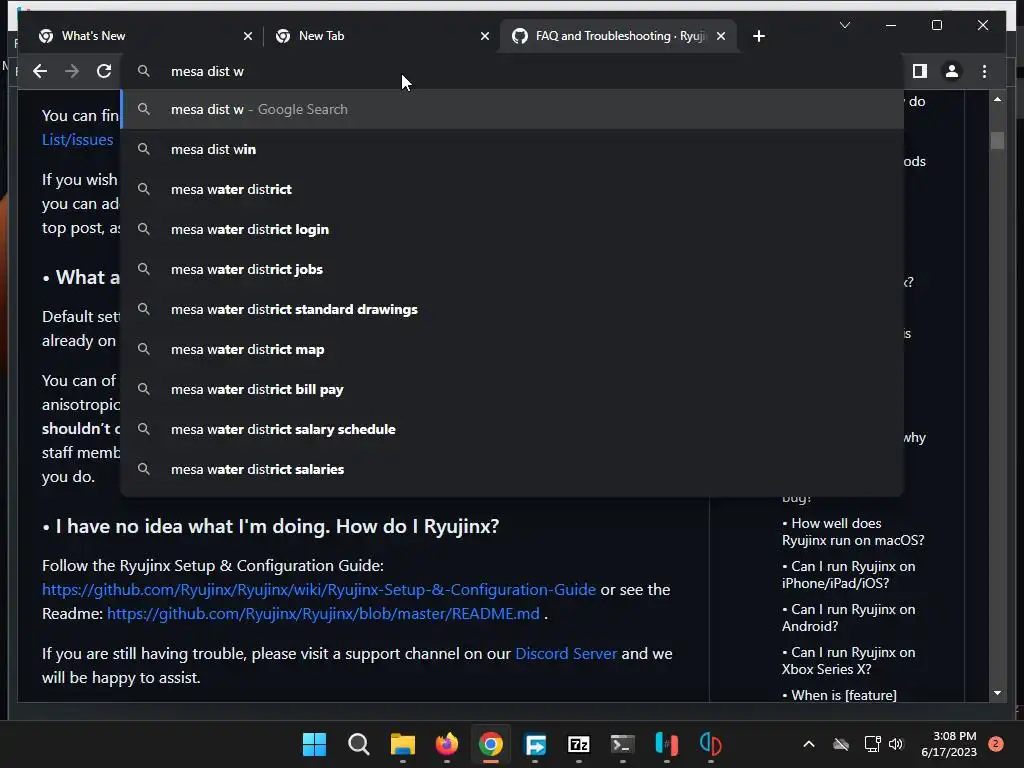Image resolution: width=1024 pixels, height=768 pixels.
Task: Go back using the browser back arrow
Action: click(x=40, y=71)
